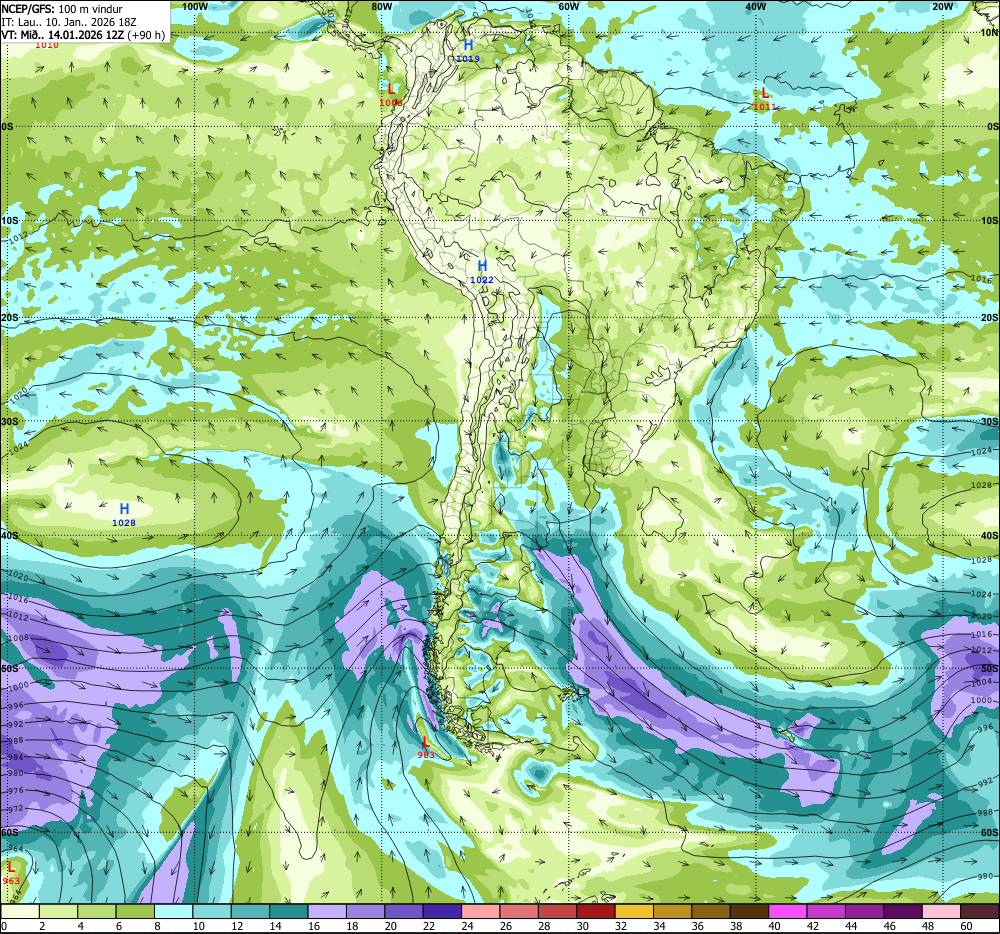Pick the dark maroon swatch after 60

coord(980,911)
